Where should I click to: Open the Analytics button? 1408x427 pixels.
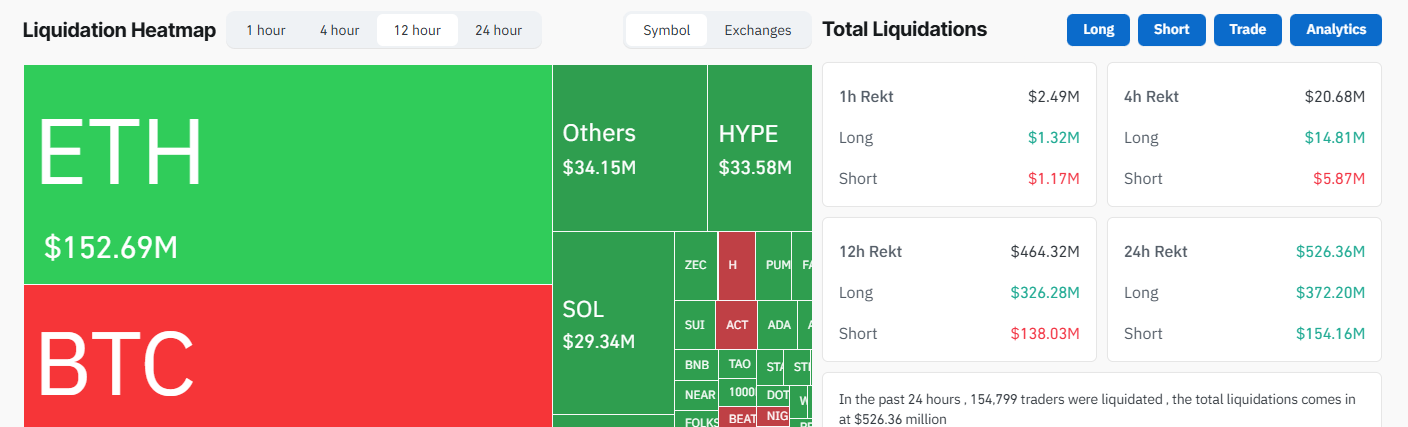point(1336,30)
